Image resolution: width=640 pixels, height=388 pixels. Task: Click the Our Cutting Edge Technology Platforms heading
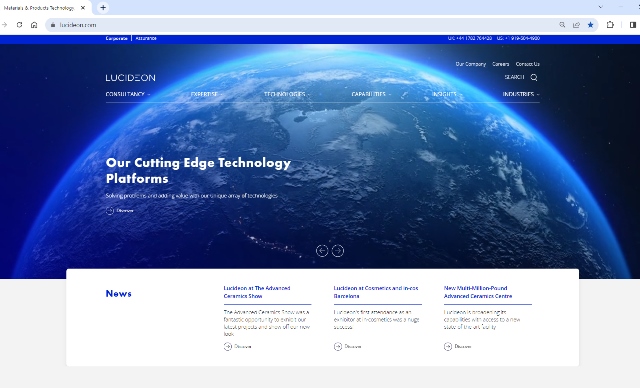(x=198, y=171)
